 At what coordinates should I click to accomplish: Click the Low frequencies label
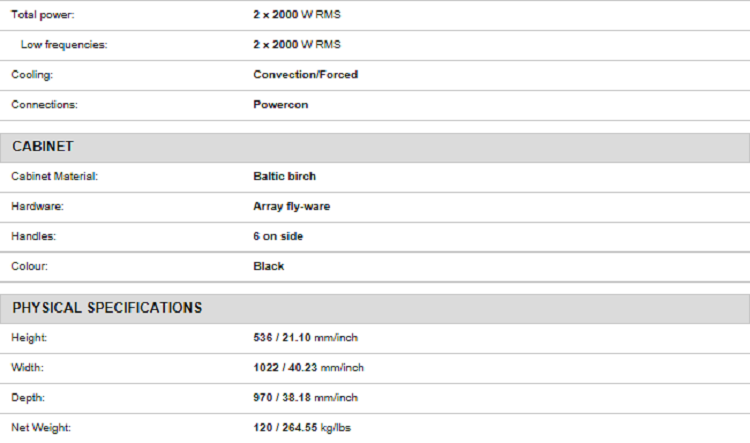tap(63, 45)
